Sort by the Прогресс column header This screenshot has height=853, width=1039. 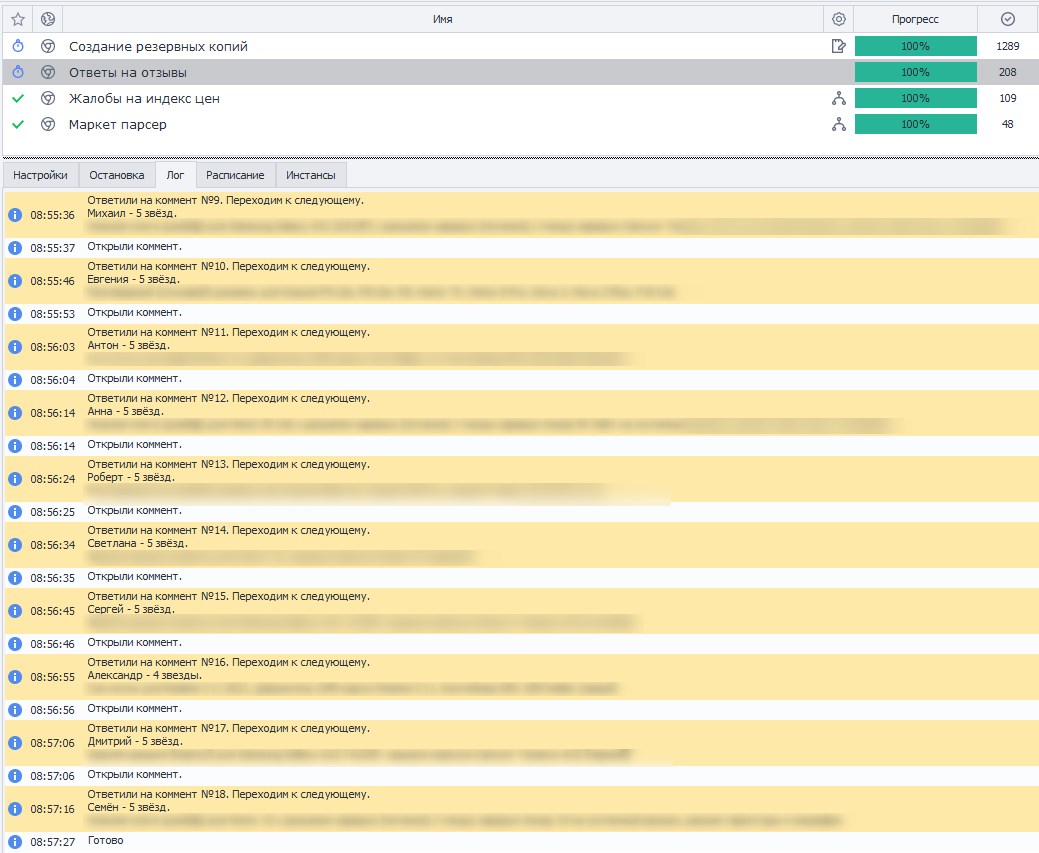click(x=915, y=19)
